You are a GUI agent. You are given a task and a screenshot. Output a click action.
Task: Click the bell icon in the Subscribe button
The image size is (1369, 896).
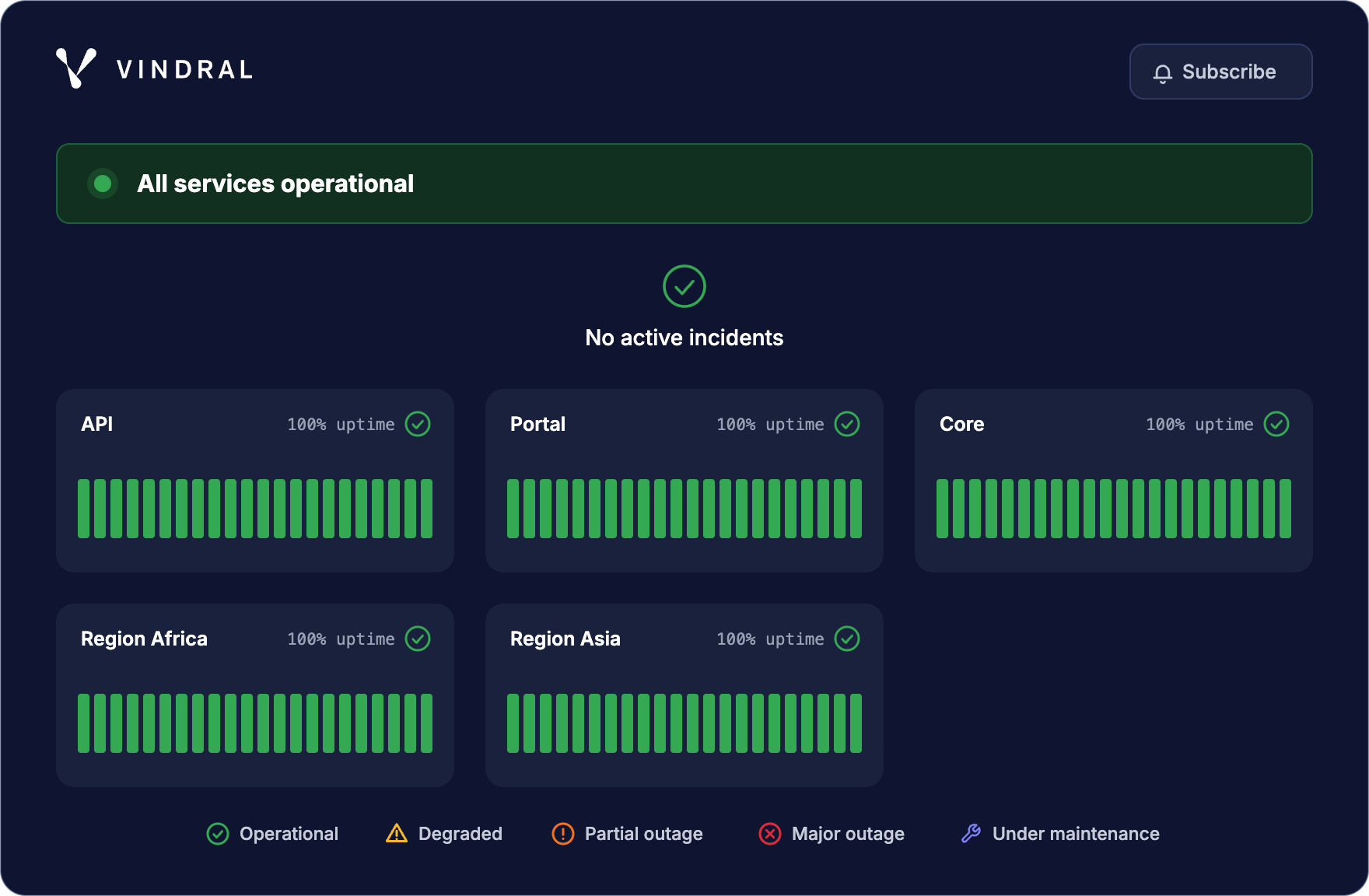tap(1163, 73)
